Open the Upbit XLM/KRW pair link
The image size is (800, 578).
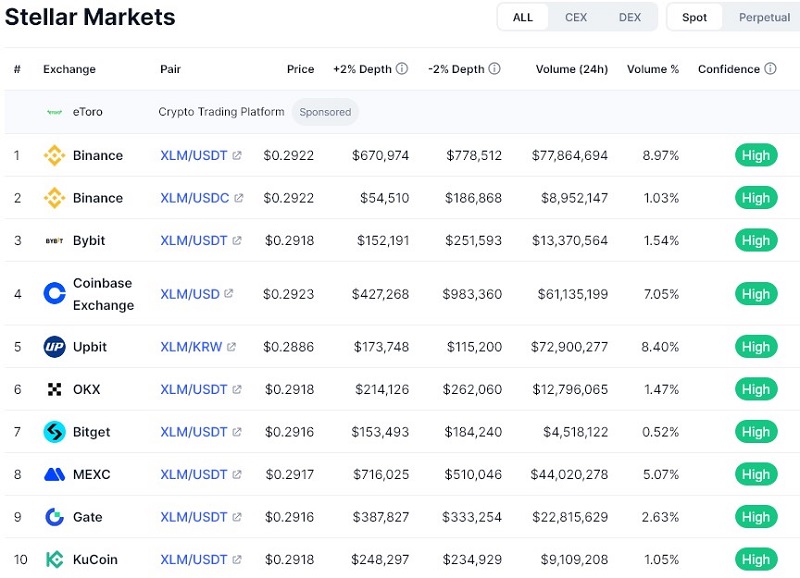191,347
